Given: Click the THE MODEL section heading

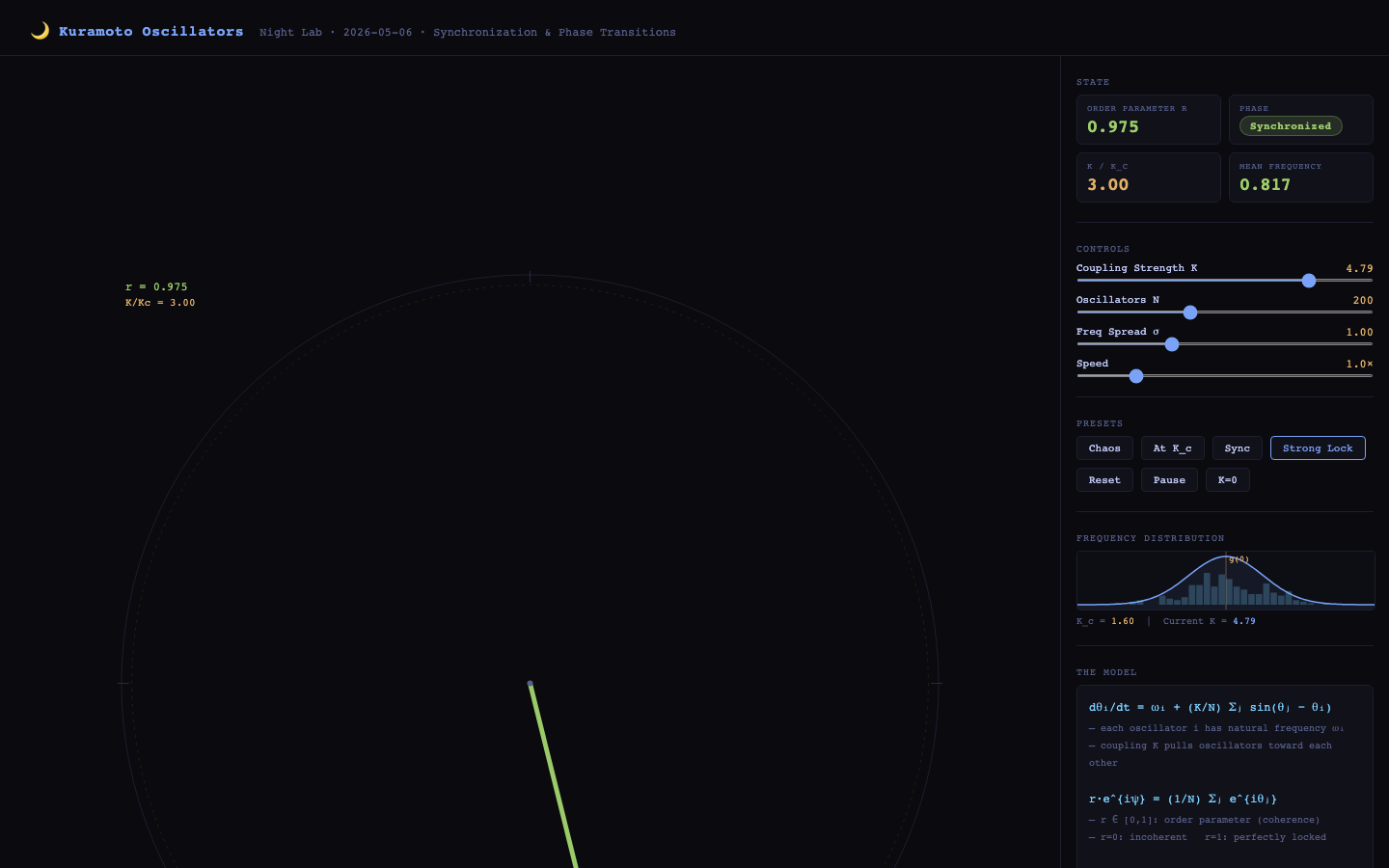Looking at the screenshot, I should click(x=1106, y=672).
